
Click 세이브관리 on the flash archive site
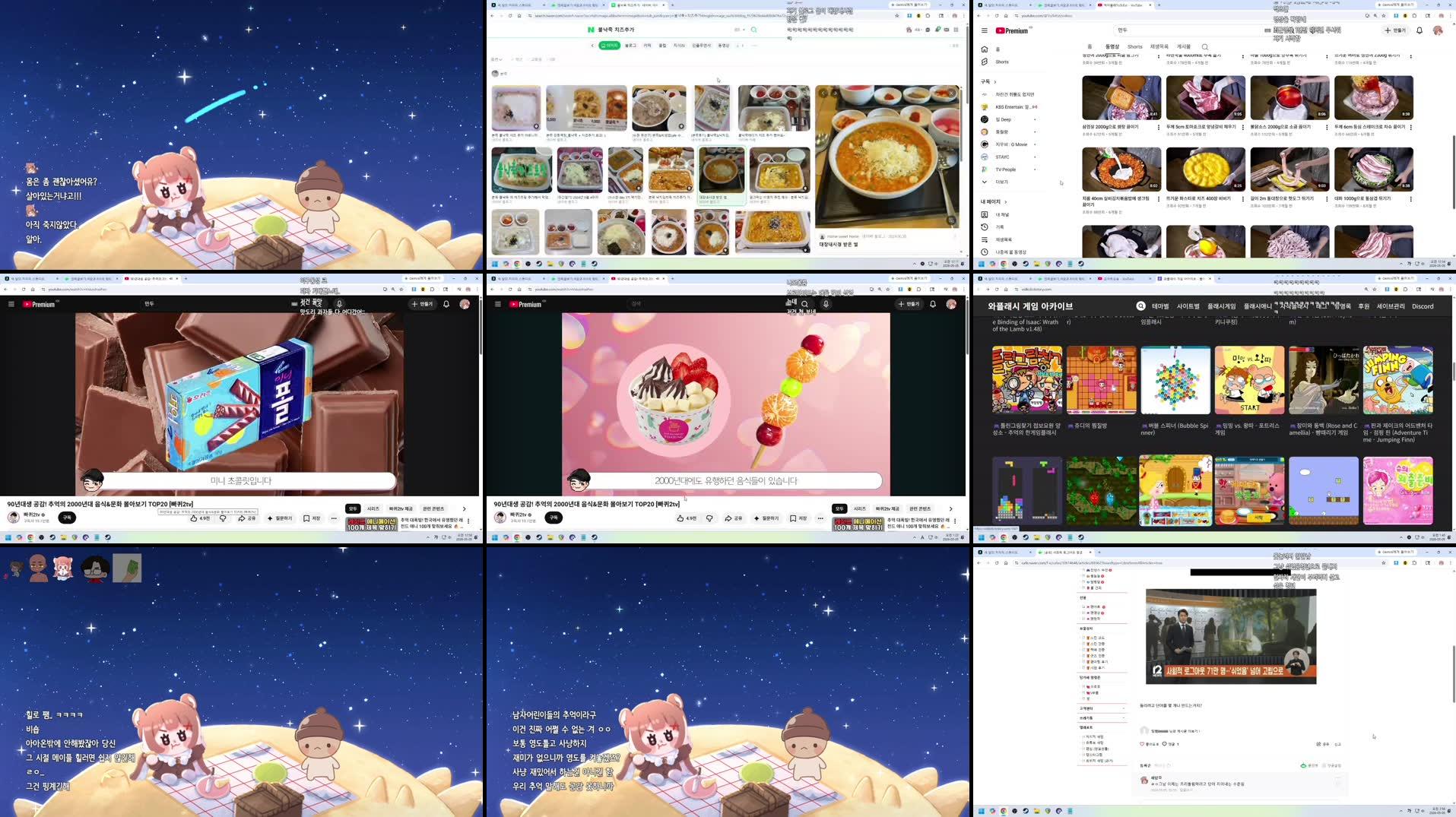click(1391, 306)
